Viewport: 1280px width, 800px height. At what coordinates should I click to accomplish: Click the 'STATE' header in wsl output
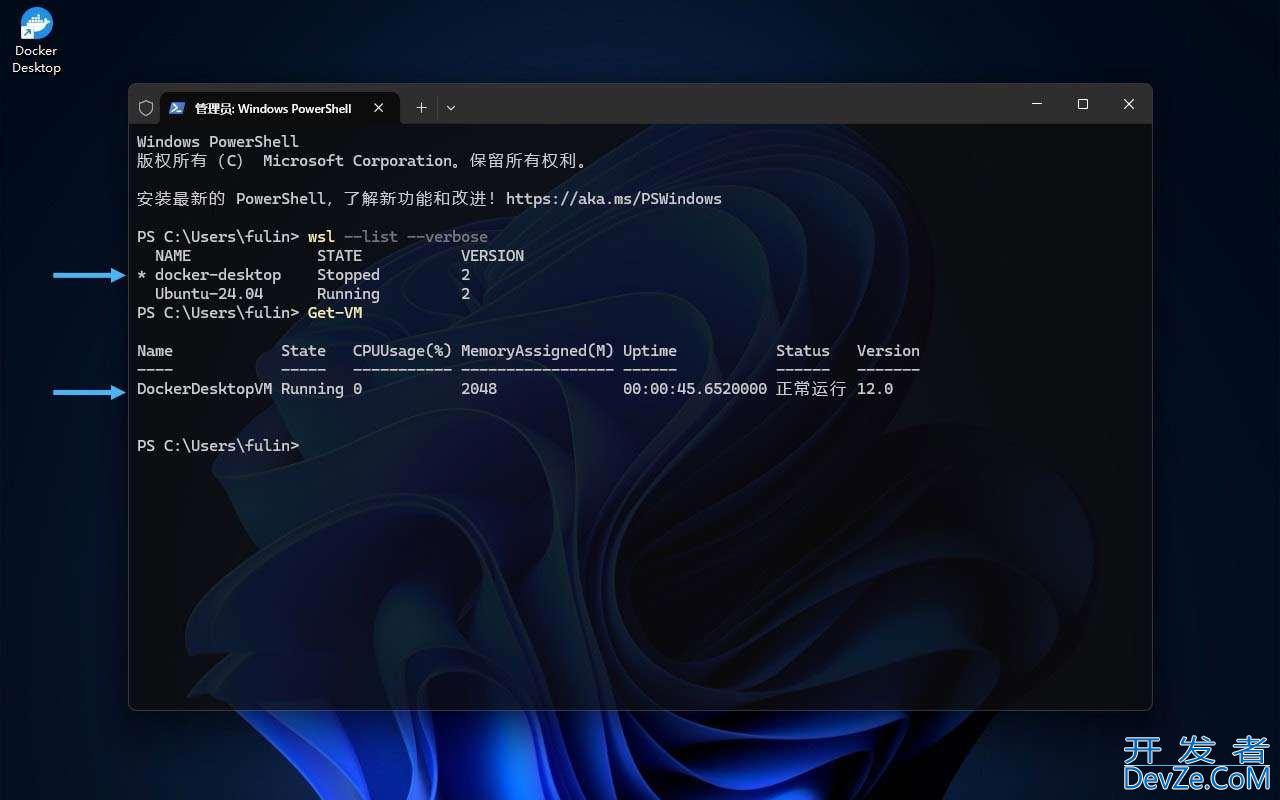[x=339, y=256]
